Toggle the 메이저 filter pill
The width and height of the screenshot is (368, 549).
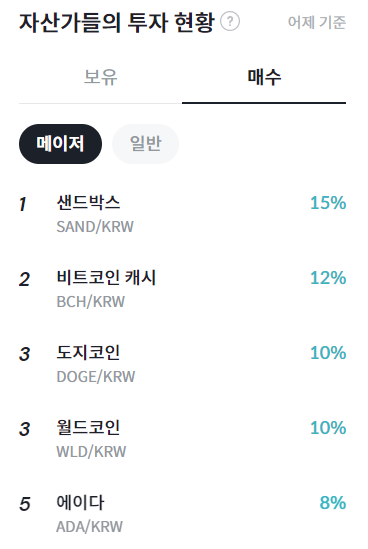[x=60, y=144]
